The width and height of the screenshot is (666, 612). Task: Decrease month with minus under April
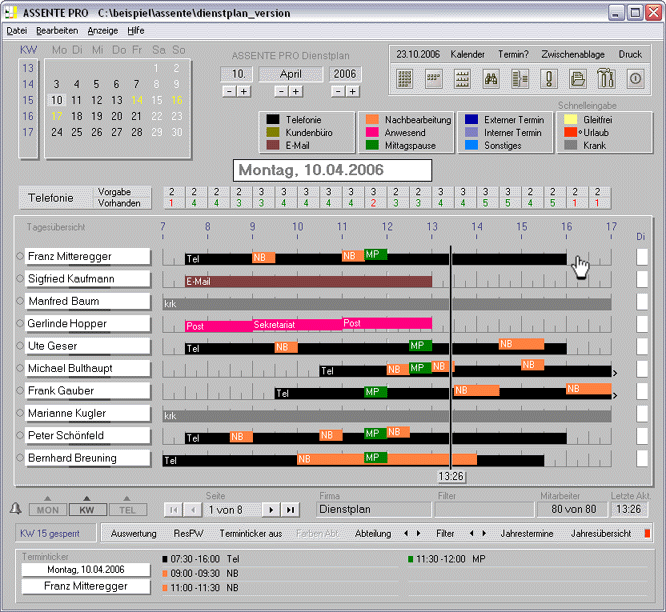tap(281, 91)
